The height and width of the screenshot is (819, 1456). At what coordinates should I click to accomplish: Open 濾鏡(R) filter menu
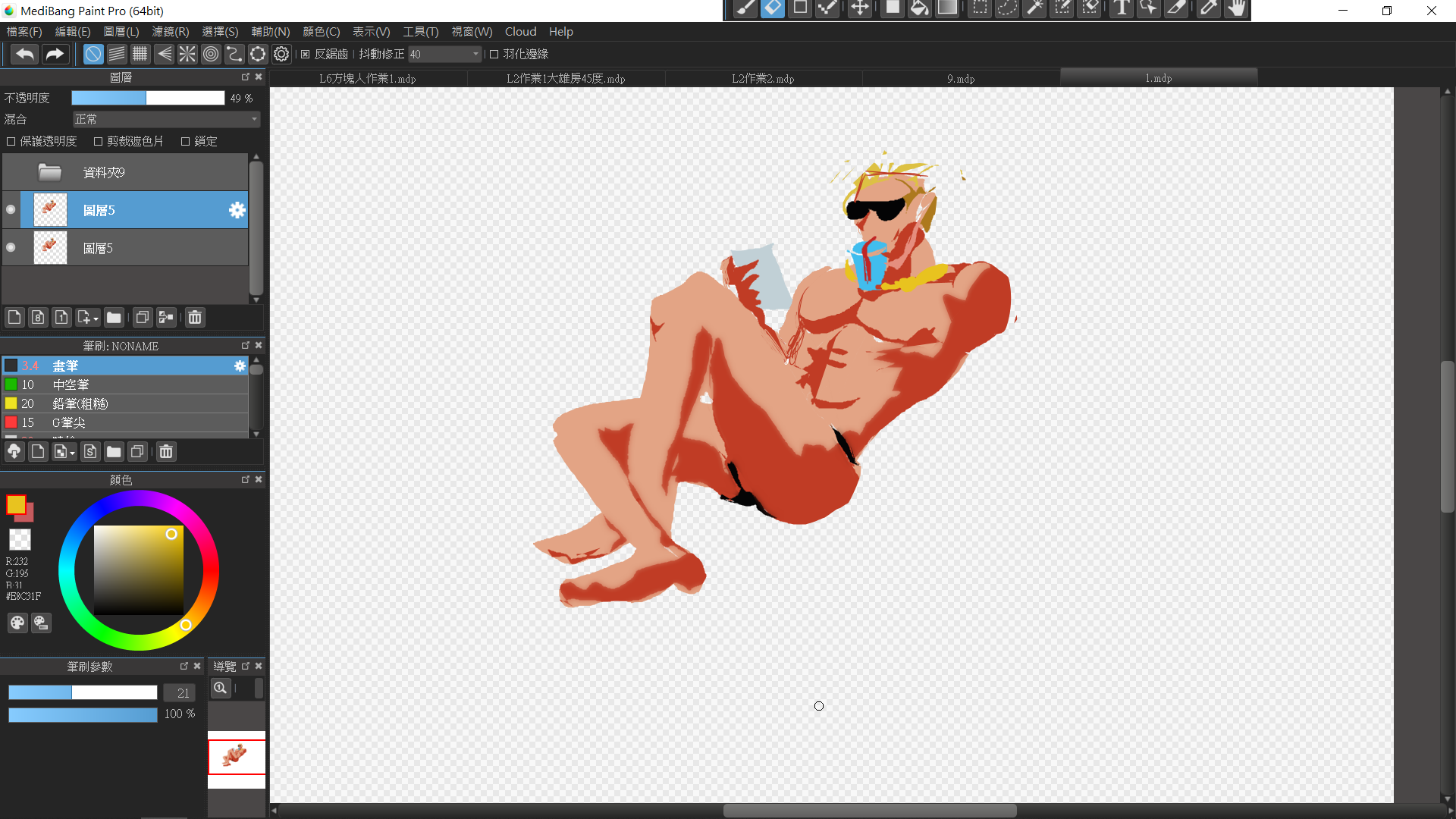click(x=171, y=31)
